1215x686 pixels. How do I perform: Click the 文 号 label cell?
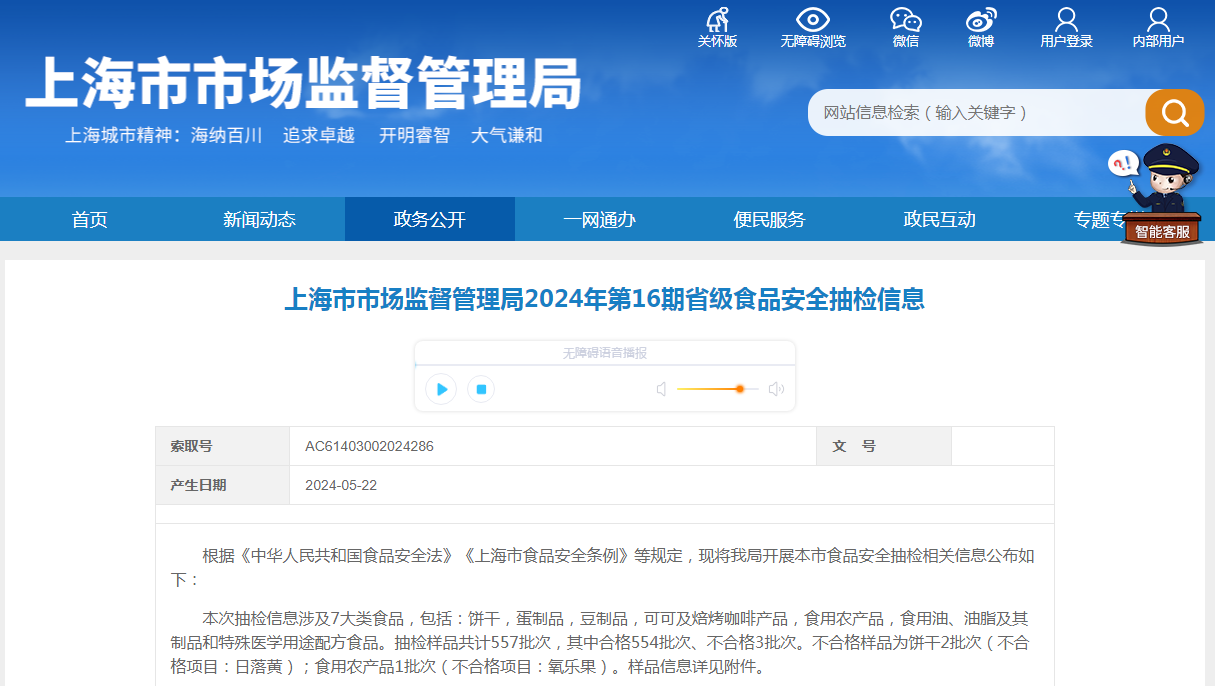(x=885, y=446)
